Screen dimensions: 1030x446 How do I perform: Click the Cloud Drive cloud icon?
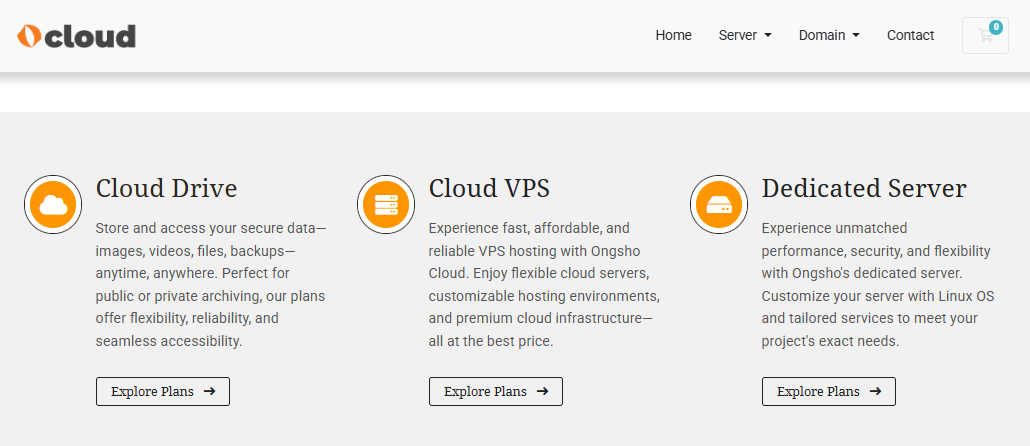pyautogui.click(x=53, y=205)
